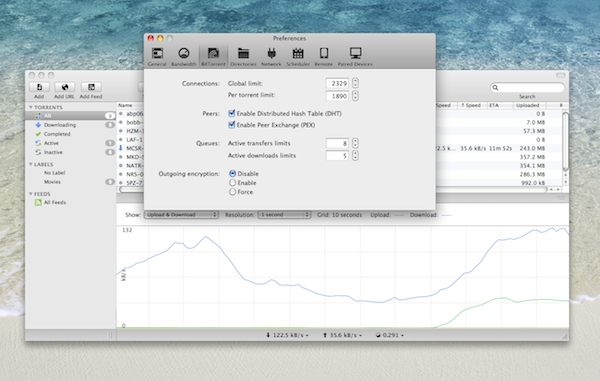
Task: Open the ratio 0.291 menu in status bar
Action: point(390,335)
